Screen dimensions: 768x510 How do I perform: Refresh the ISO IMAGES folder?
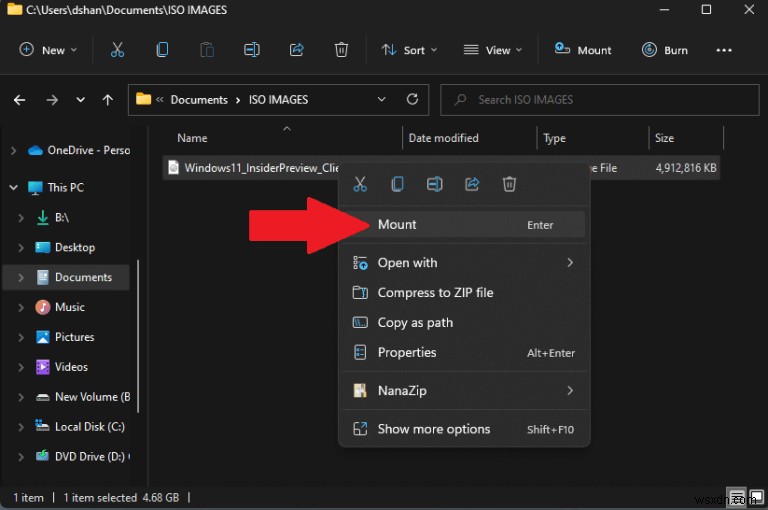412,99
